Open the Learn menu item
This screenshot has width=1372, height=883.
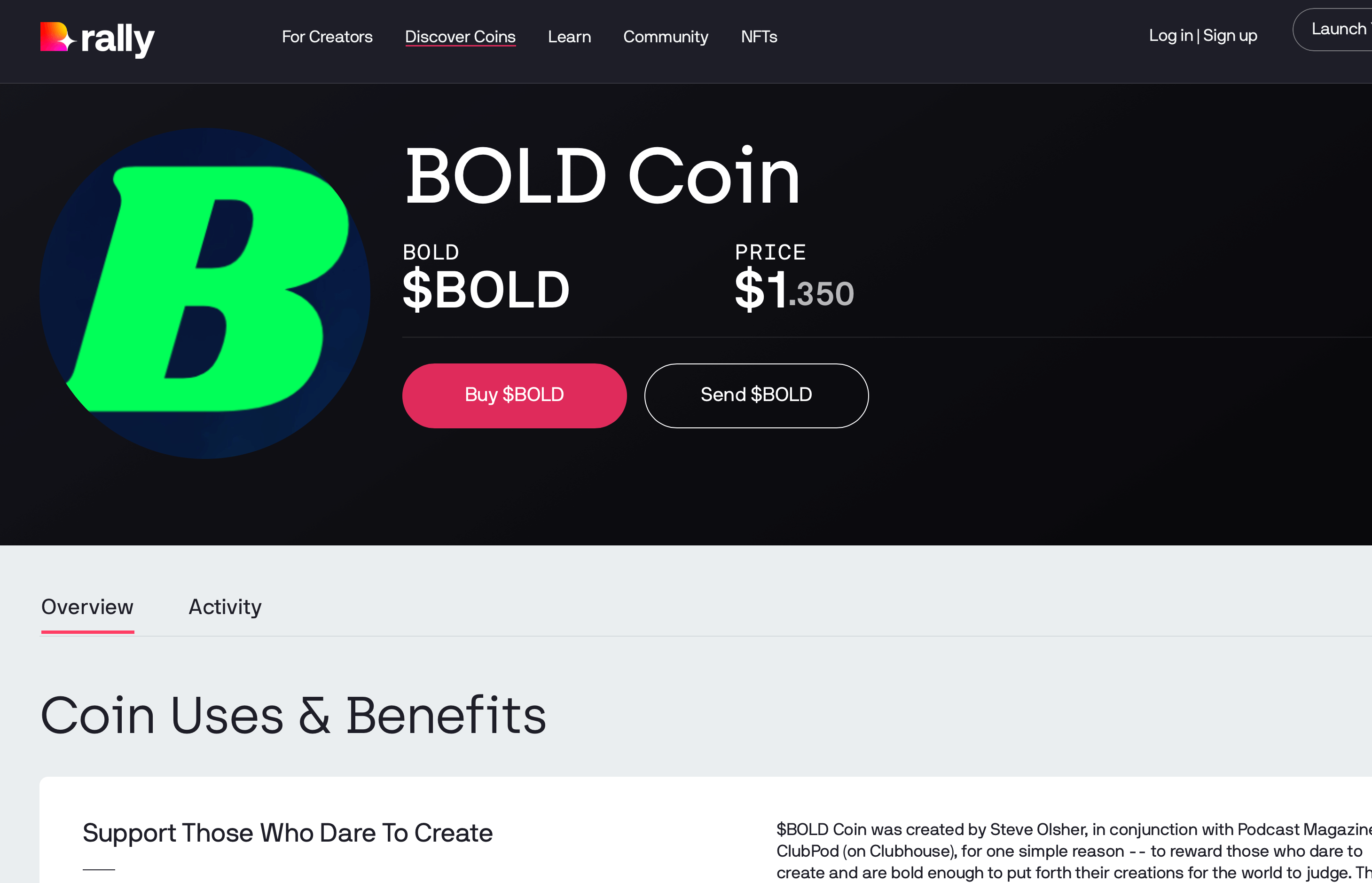click(x=569, y=37)
